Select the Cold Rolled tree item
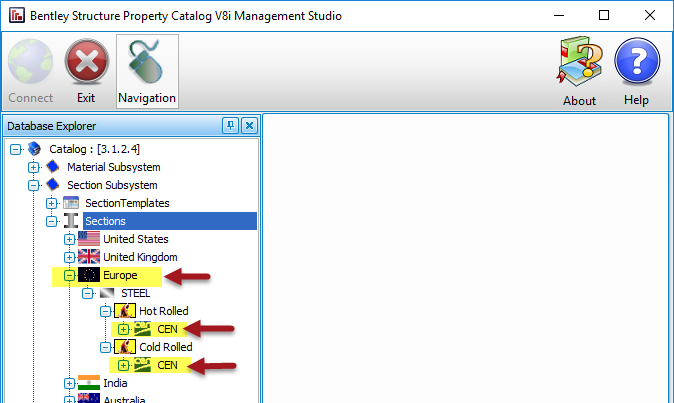Image resolution: width=674 pixels, height=403 pixels. [166, 347]
